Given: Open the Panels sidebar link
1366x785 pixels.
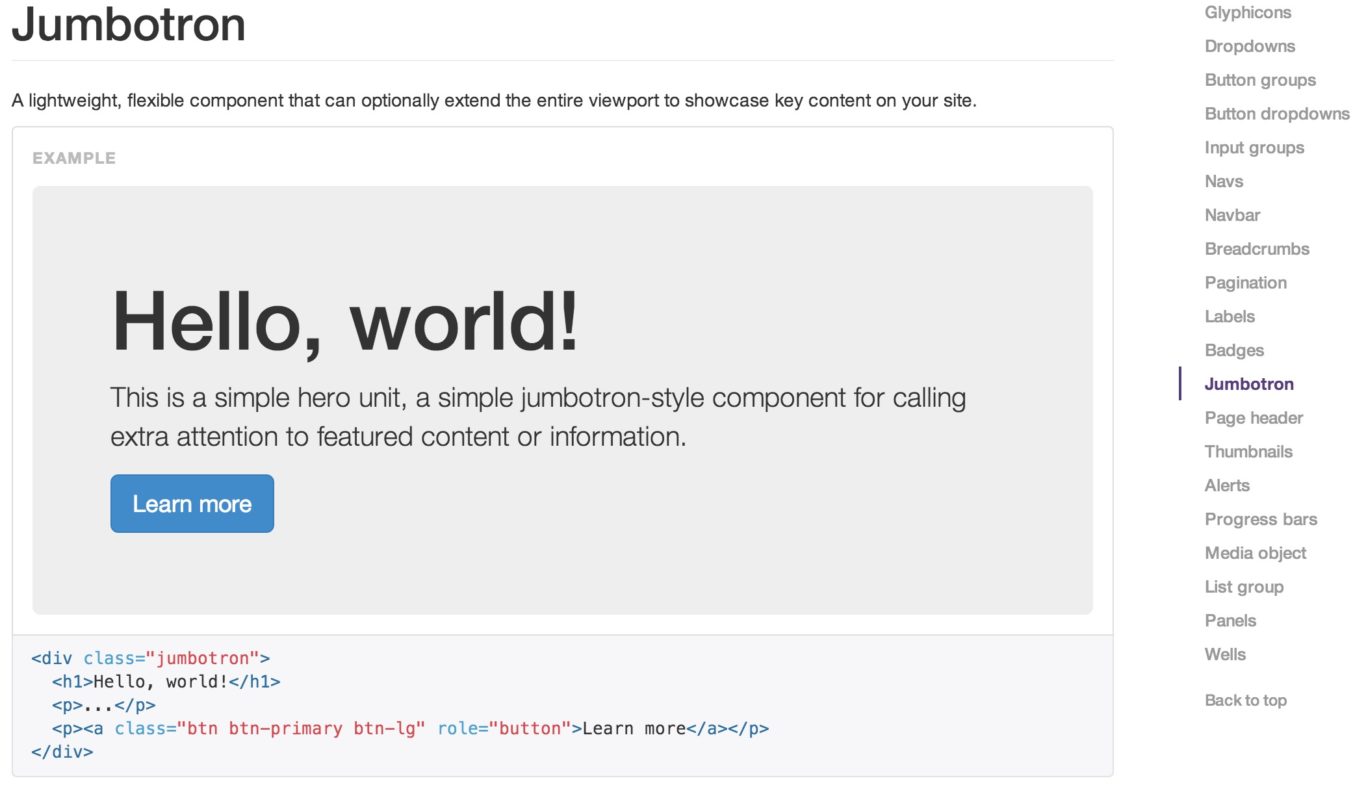Looking at the screenshot, I should (x=1230, y=621).
